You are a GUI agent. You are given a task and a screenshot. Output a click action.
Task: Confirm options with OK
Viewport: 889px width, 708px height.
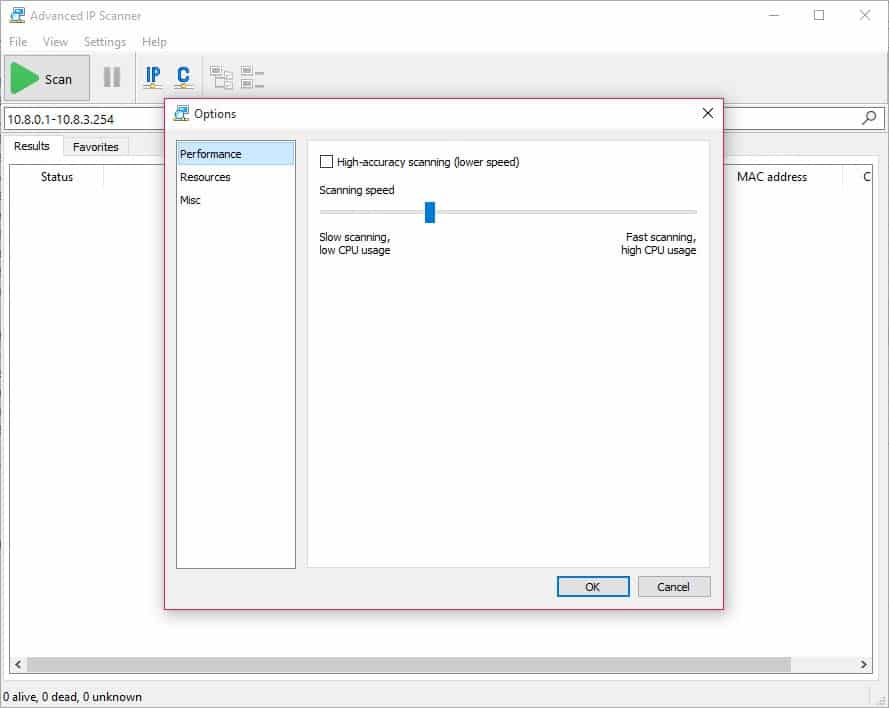point(593,587)
